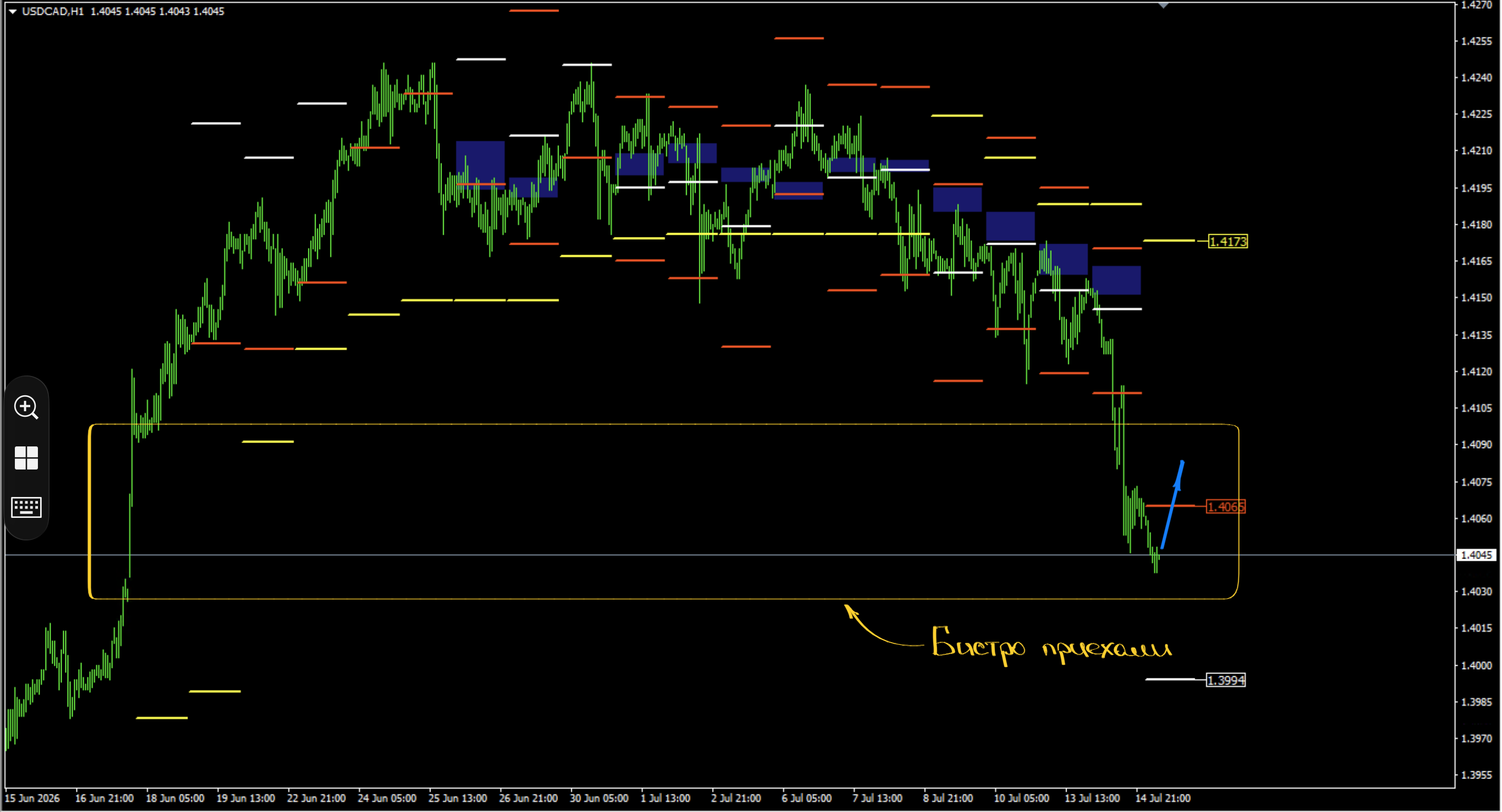Expand the USDCAD,H1 dropdown triangle

(x=12, y=11)
